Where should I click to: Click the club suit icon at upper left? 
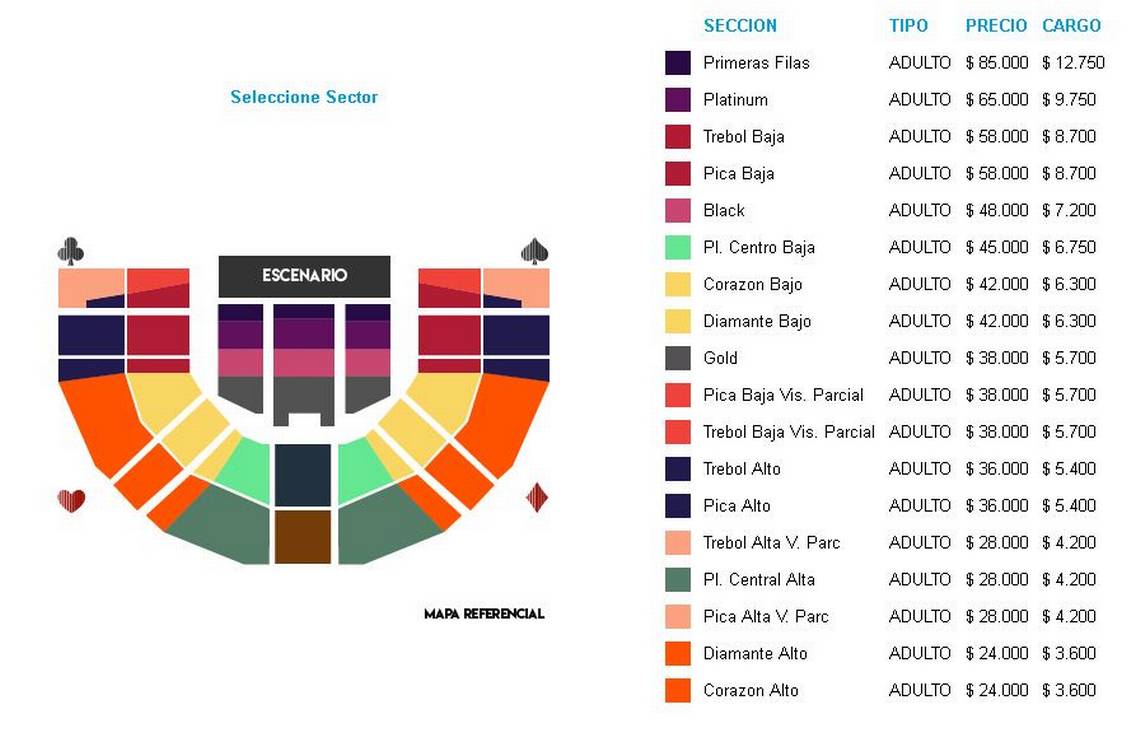(71, 251)
